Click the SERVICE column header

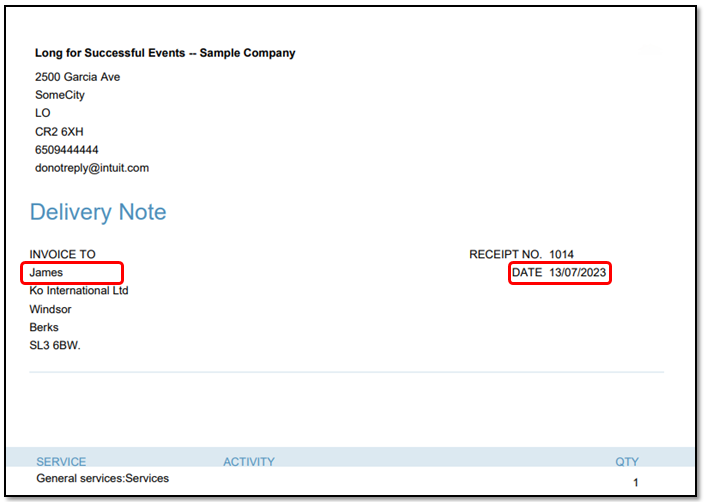click(x=61, y=462)
